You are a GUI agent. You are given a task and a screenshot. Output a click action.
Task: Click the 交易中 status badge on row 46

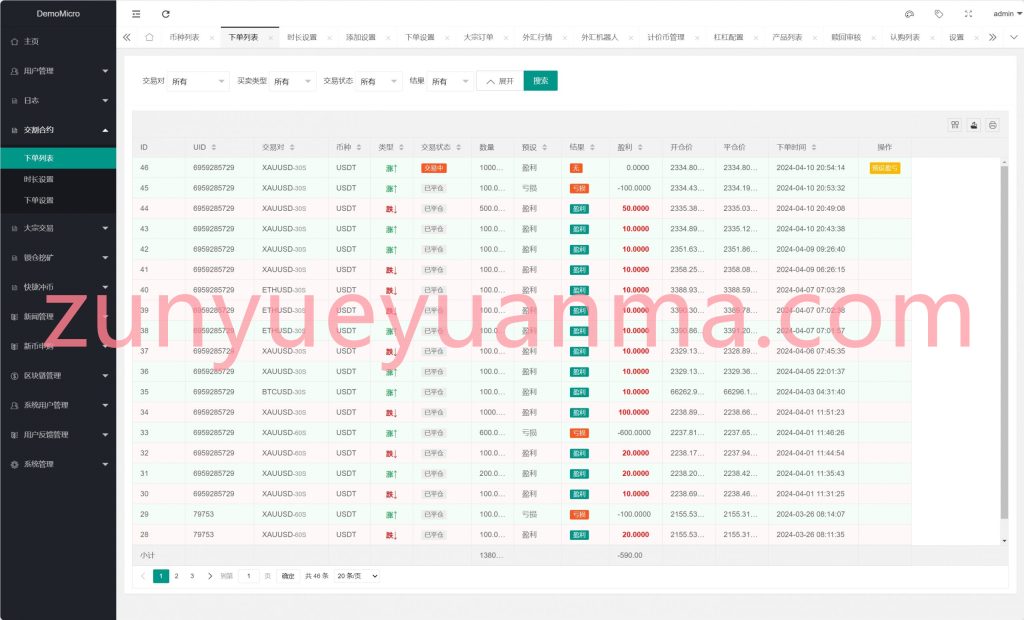[434, 168]
